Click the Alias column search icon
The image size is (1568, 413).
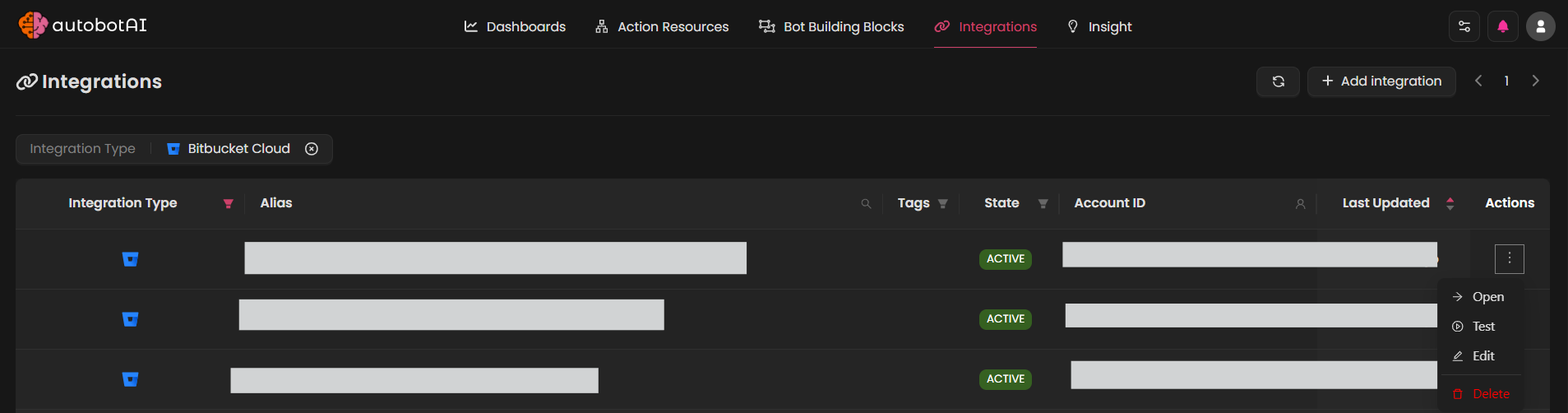point(866,204)
